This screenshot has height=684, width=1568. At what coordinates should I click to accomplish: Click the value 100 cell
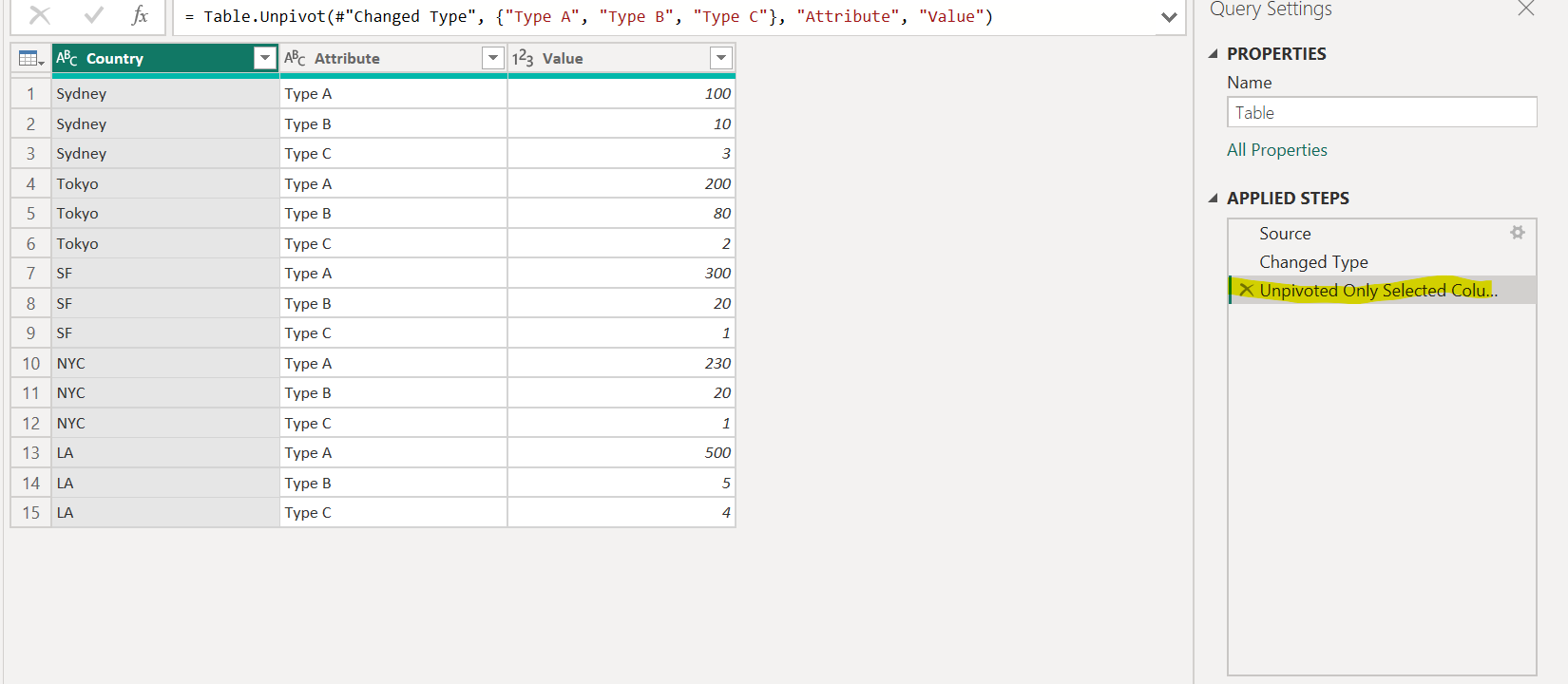pyautogui.click(x=621, y=93)
